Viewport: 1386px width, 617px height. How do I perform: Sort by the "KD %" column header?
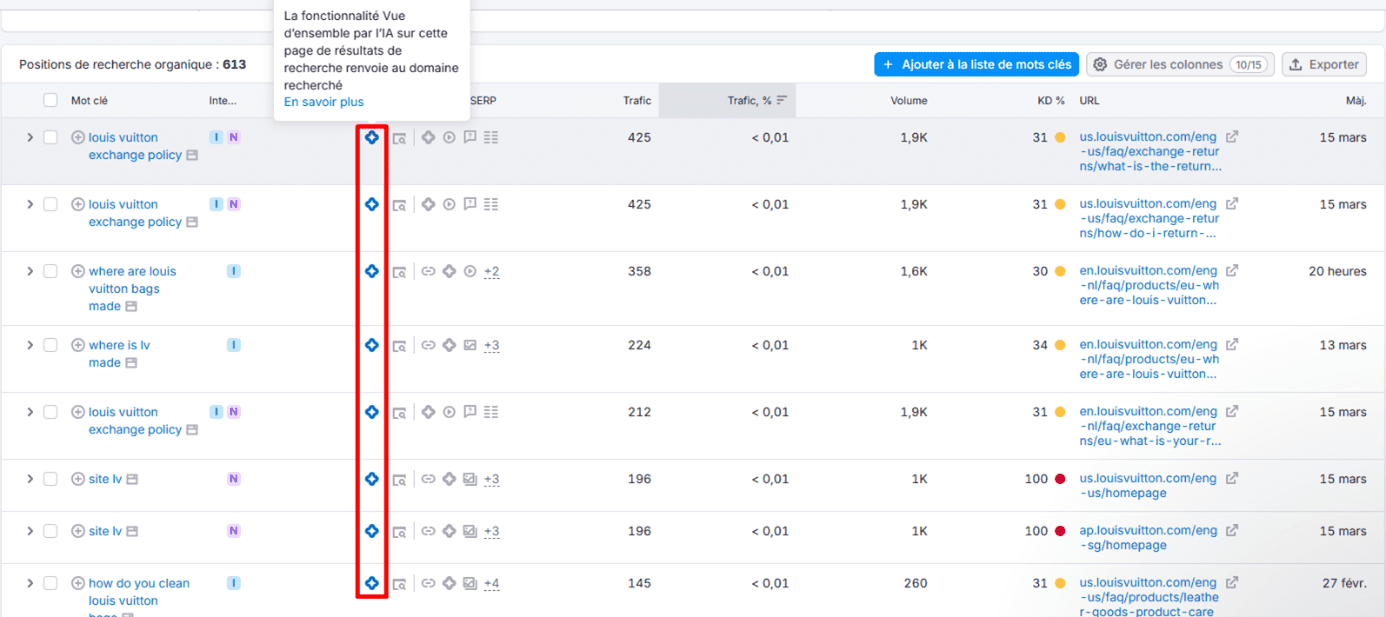1051,100
